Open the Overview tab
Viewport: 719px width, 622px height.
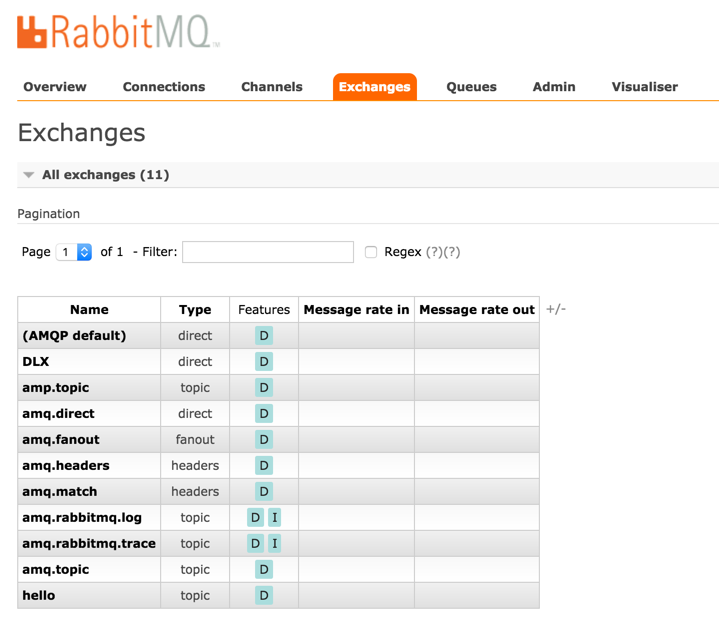point(55,87)
